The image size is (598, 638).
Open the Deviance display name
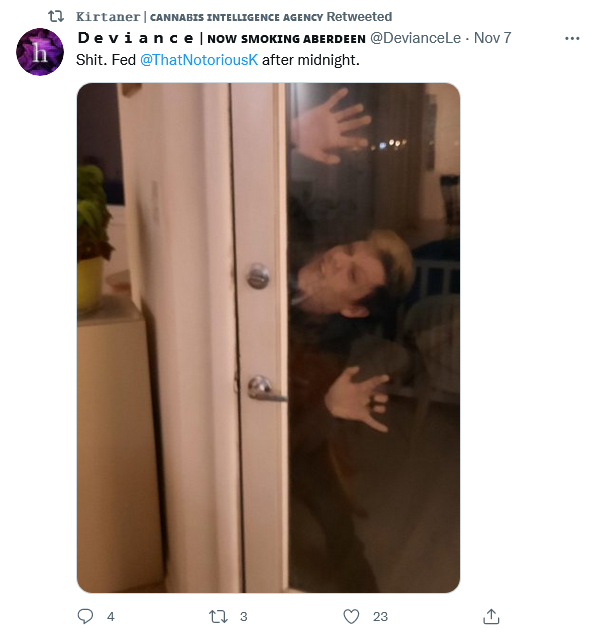136,38
